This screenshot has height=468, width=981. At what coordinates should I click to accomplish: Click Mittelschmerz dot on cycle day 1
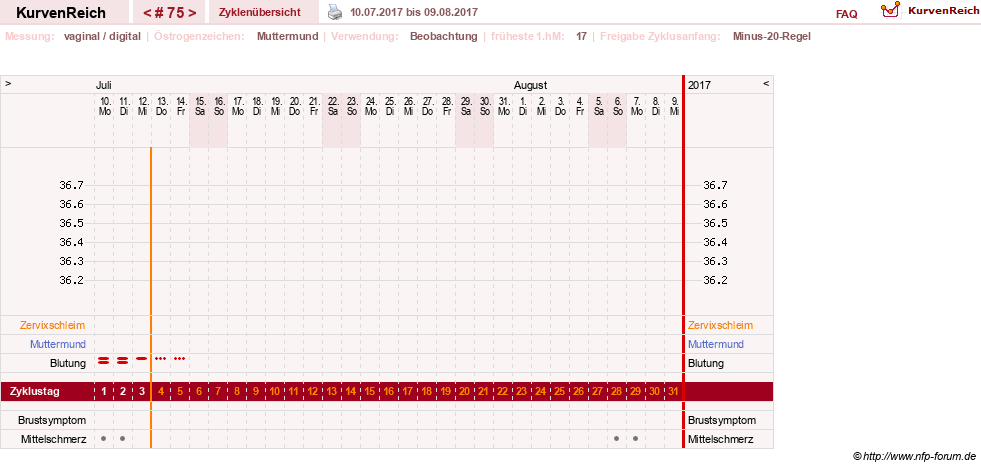tap(104, 439)
